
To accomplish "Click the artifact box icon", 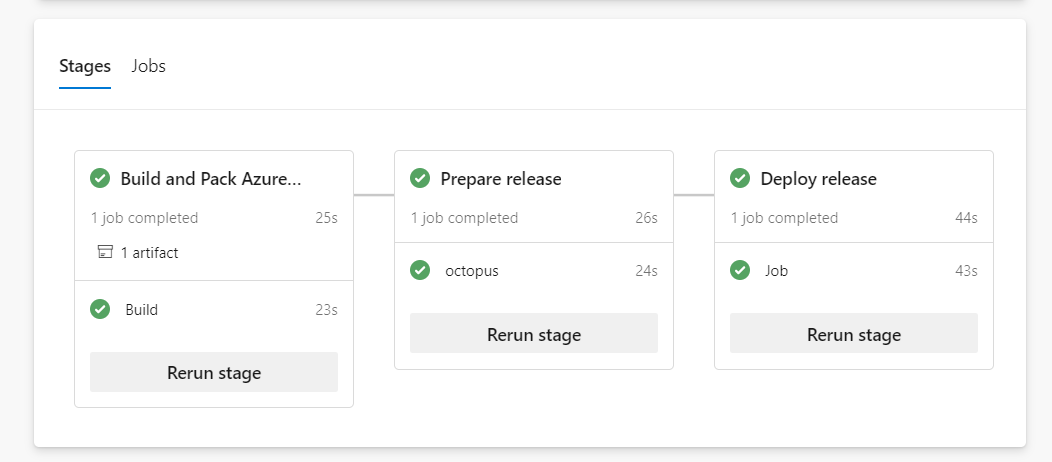I will (x=105, y=253).
